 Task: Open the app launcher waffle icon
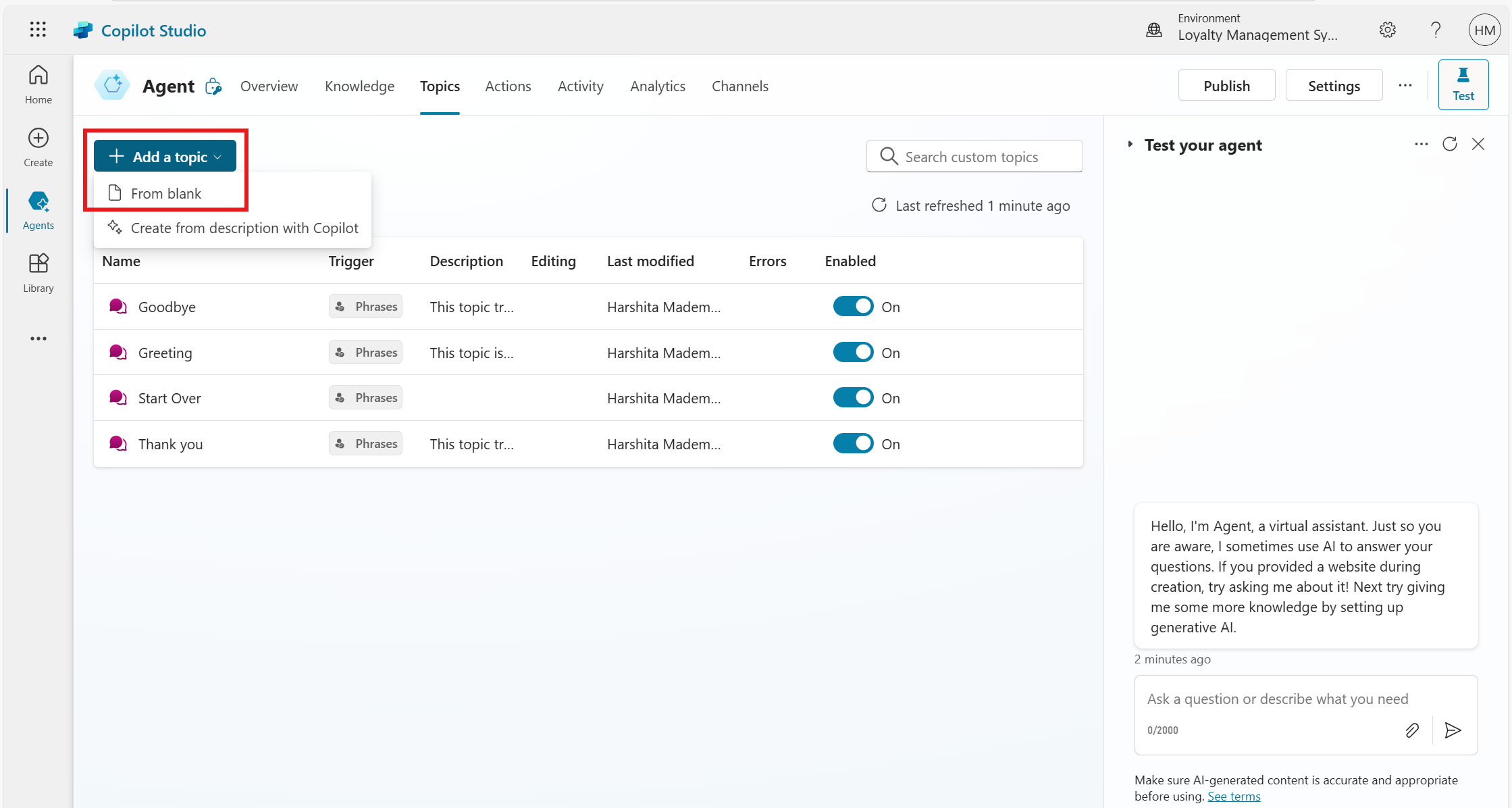click(x=38, y=30)
